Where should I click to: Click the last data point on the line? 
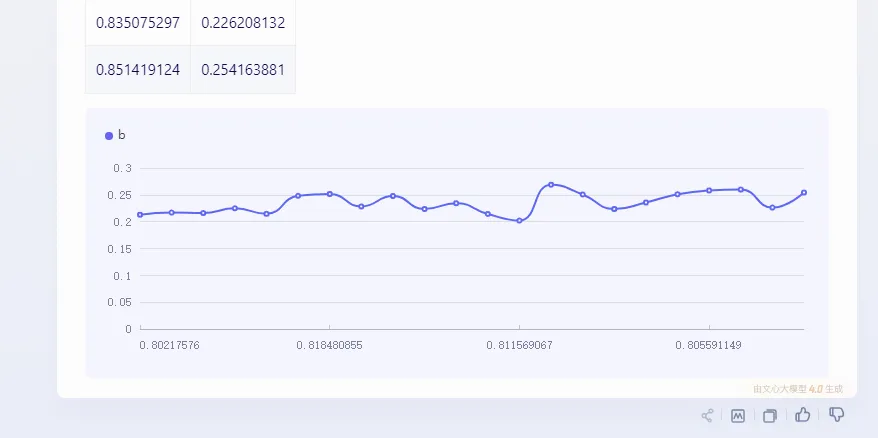[x=804, y=193]
